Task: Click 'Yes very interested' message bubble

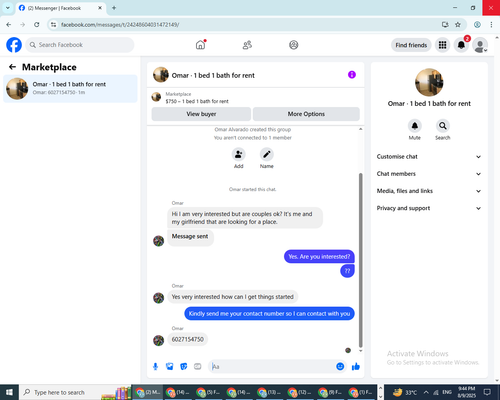Action: click(x=232, y=297)
